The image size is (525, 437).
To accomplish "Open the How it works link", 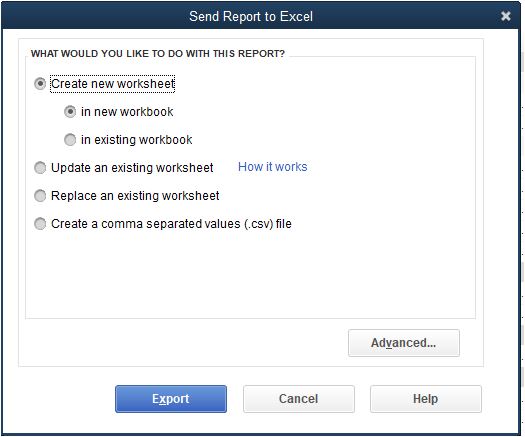I will pyautogui.click(x=273, y=167).
